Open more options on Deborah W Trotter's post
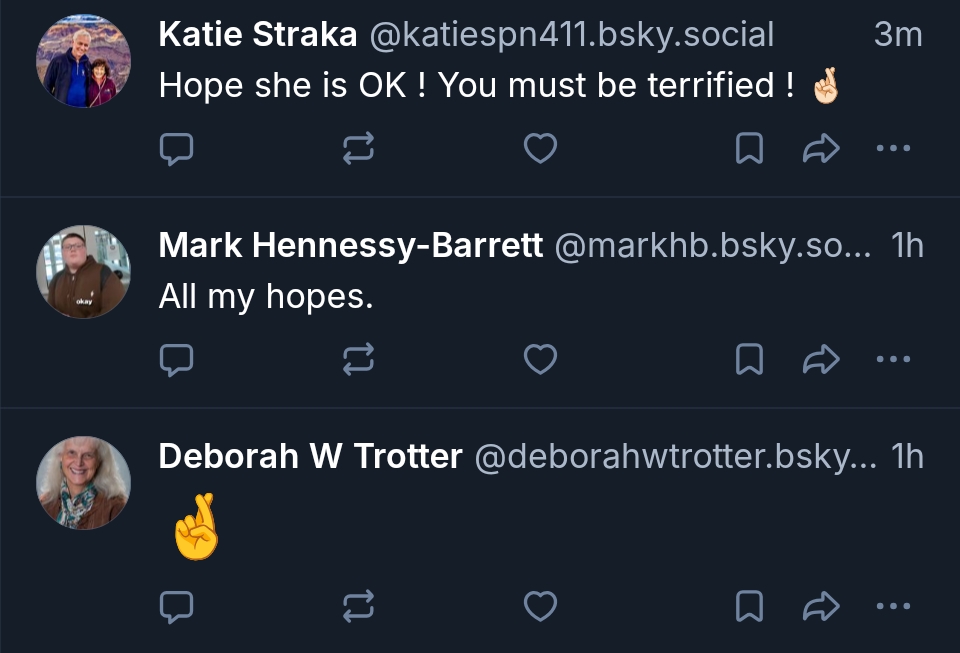 [x=892, y=605]
